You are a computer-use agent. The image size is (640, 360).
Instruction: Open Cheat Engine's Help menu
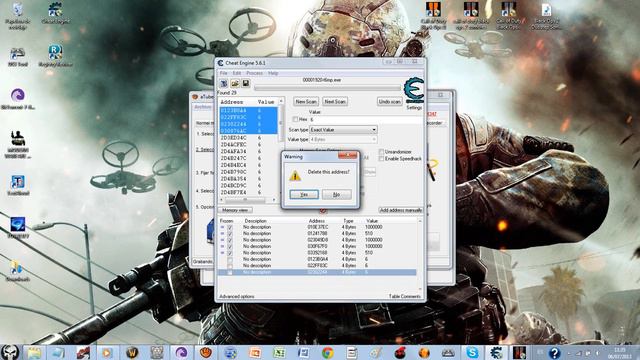pyautogui.click(x=273, y=73)
